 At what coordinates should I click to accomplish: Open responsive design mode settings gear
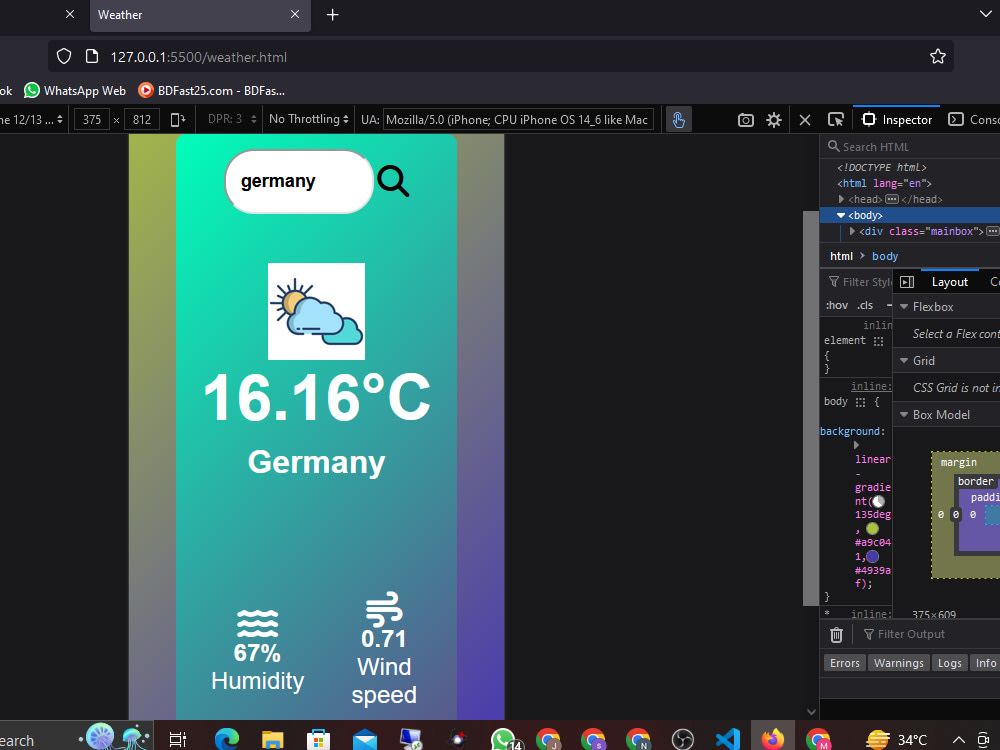point(774,119)
